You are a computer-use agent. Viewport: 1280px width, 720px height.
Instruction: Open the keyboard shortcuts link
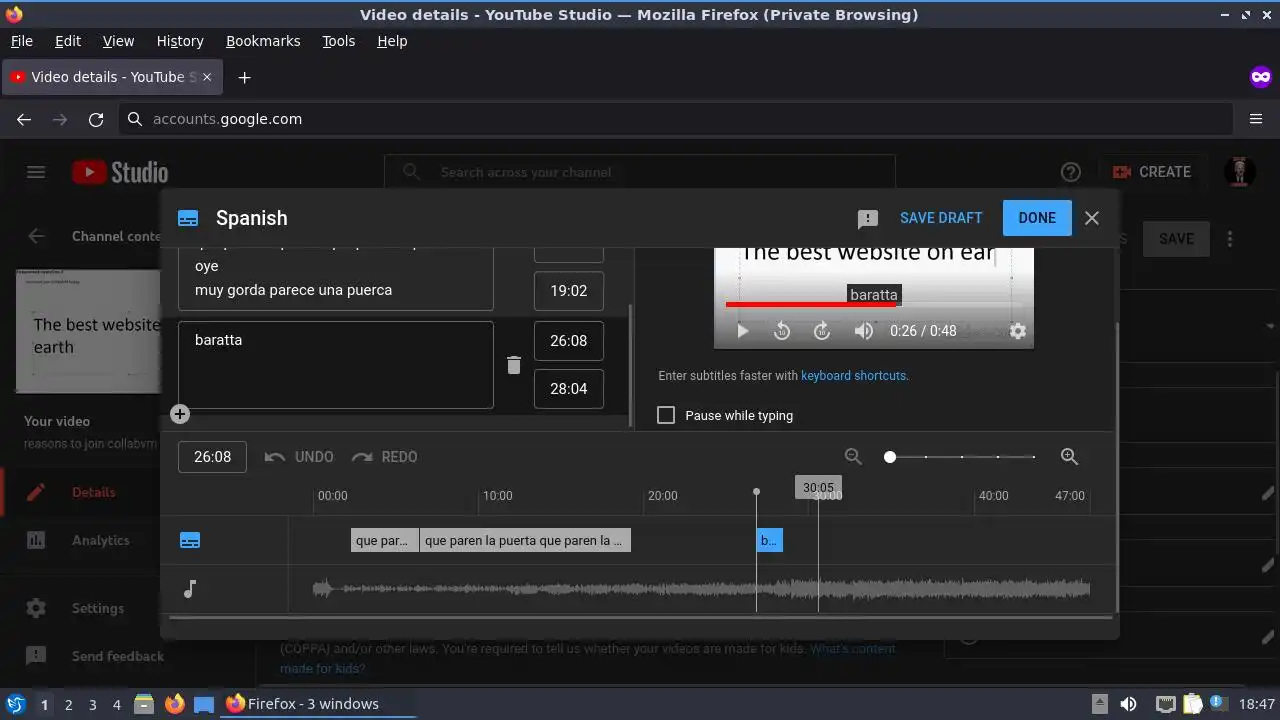click(x=853, y=376)
